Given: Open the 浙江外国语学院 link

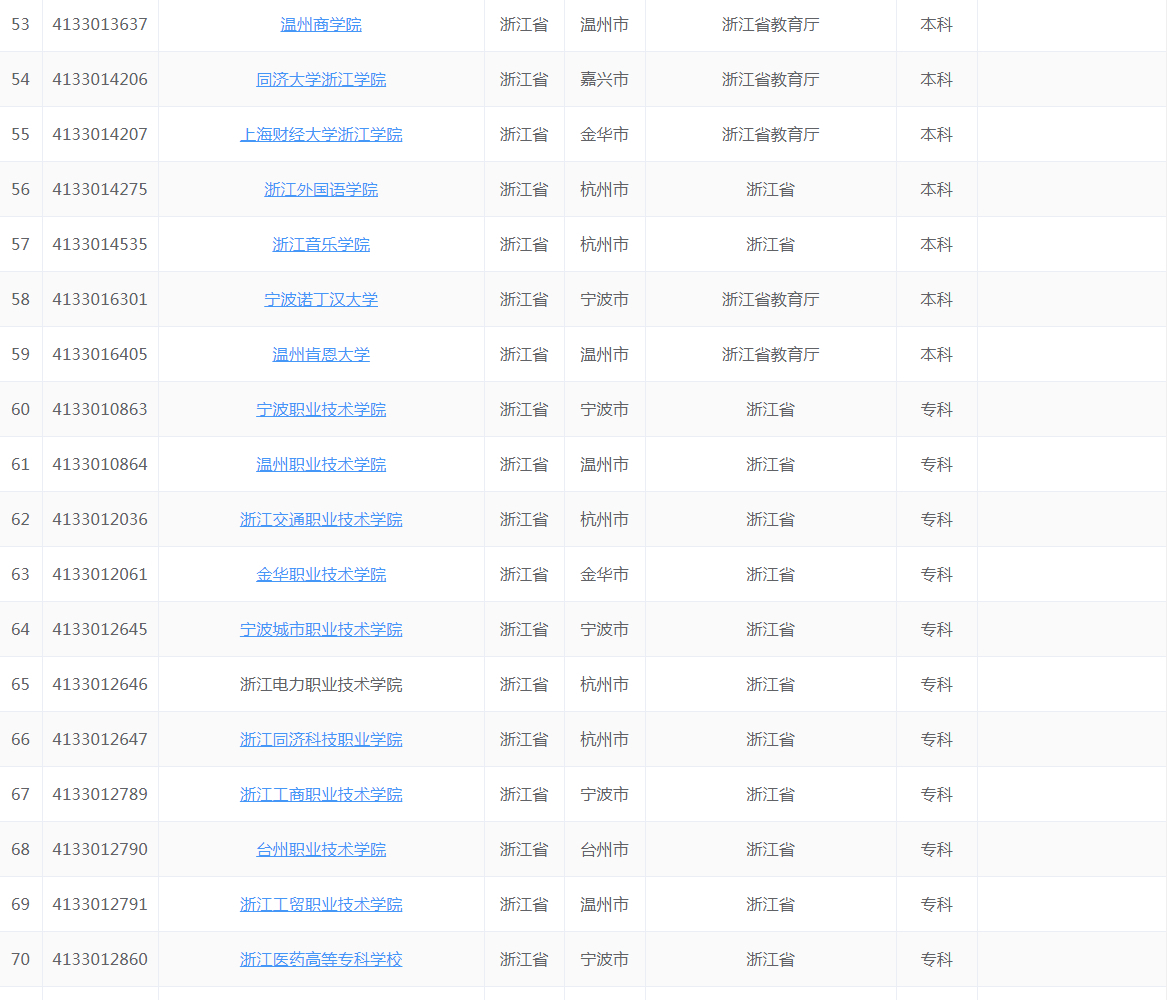Looking at the screenshot, I should (x=321, y=190).
